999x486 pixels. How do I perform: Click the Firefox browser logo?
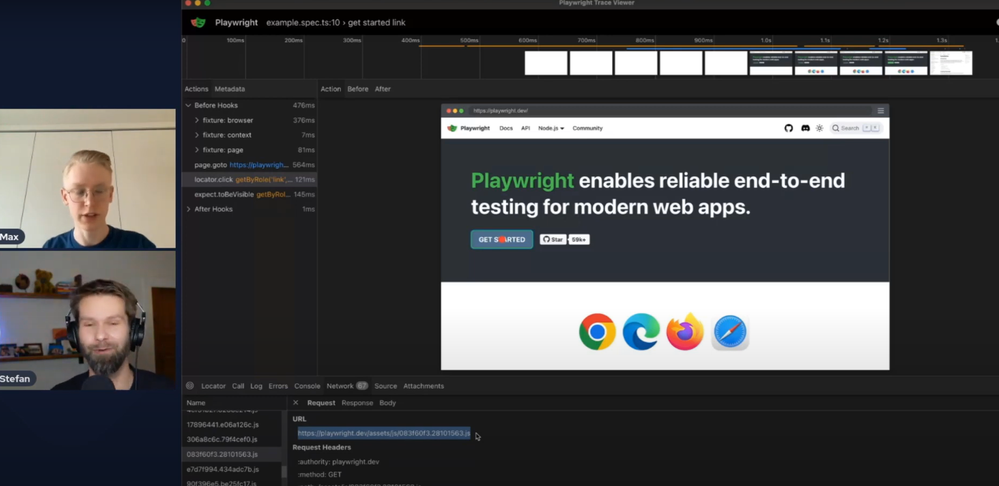tap(685, 332)
